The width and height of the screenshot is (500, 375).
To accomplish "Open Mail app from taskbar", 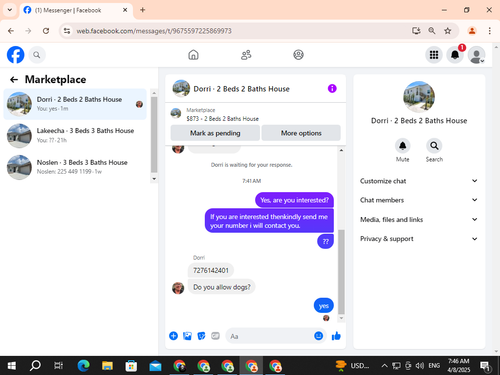I will click(155, 366).
